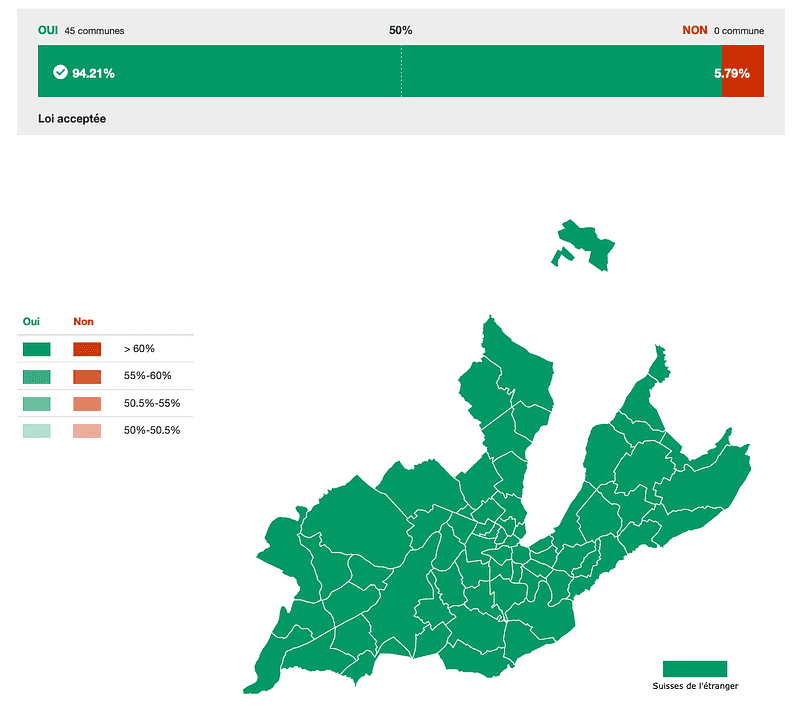Click the red NON 5.79% bar segment
Image resolution: width=800 pixels, height=707 pixels.
click(742, 72)
